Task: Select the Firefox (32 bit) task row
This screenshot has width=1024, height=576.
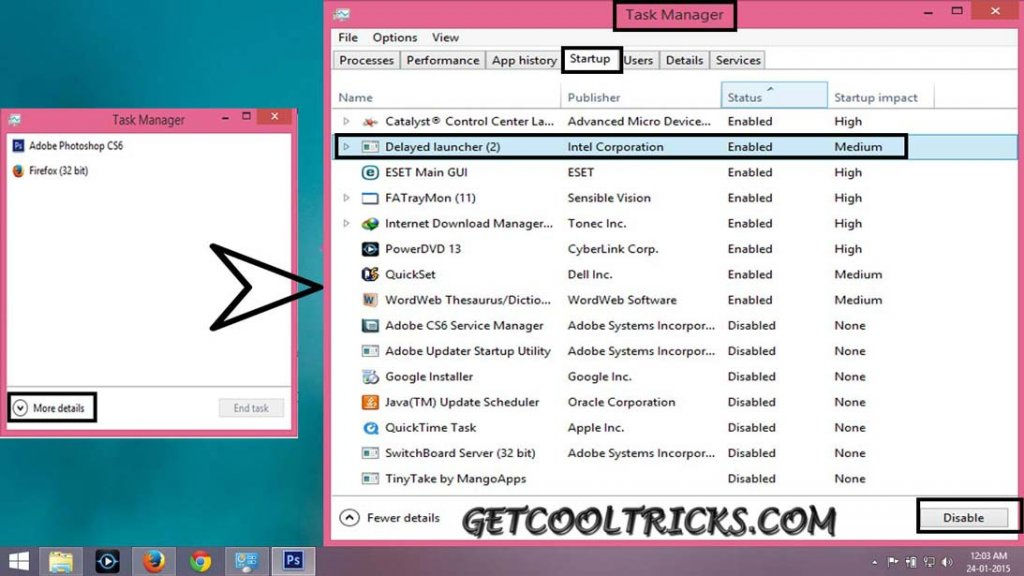Action: coord(149,170)
